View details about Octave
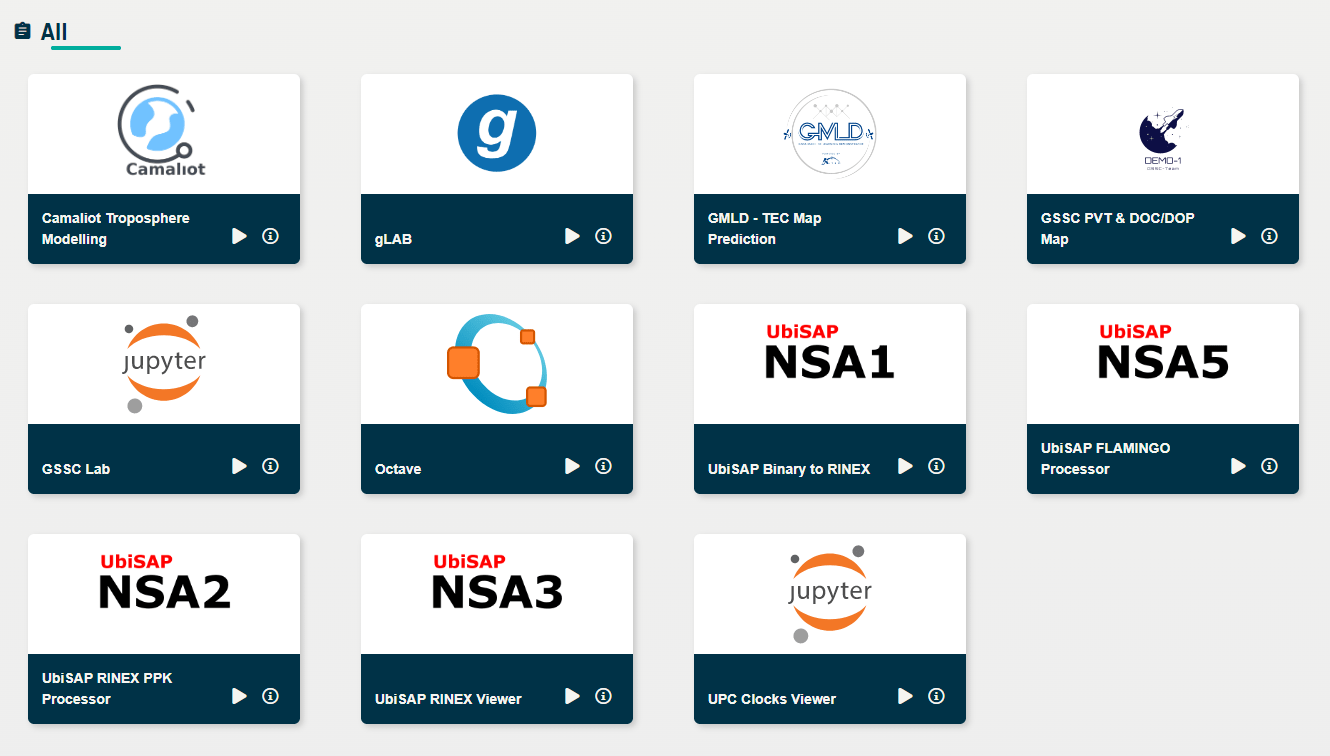The height and width of the screenshot is (756, 1330). click(x=603, y=466)
